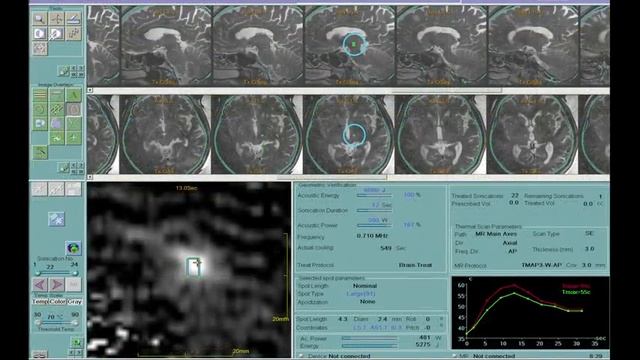Click the axial thumbnail with the cyan target circle
The width and height of the screenshot is (640, 360).
pyautogui.click(x=348, y=135)
